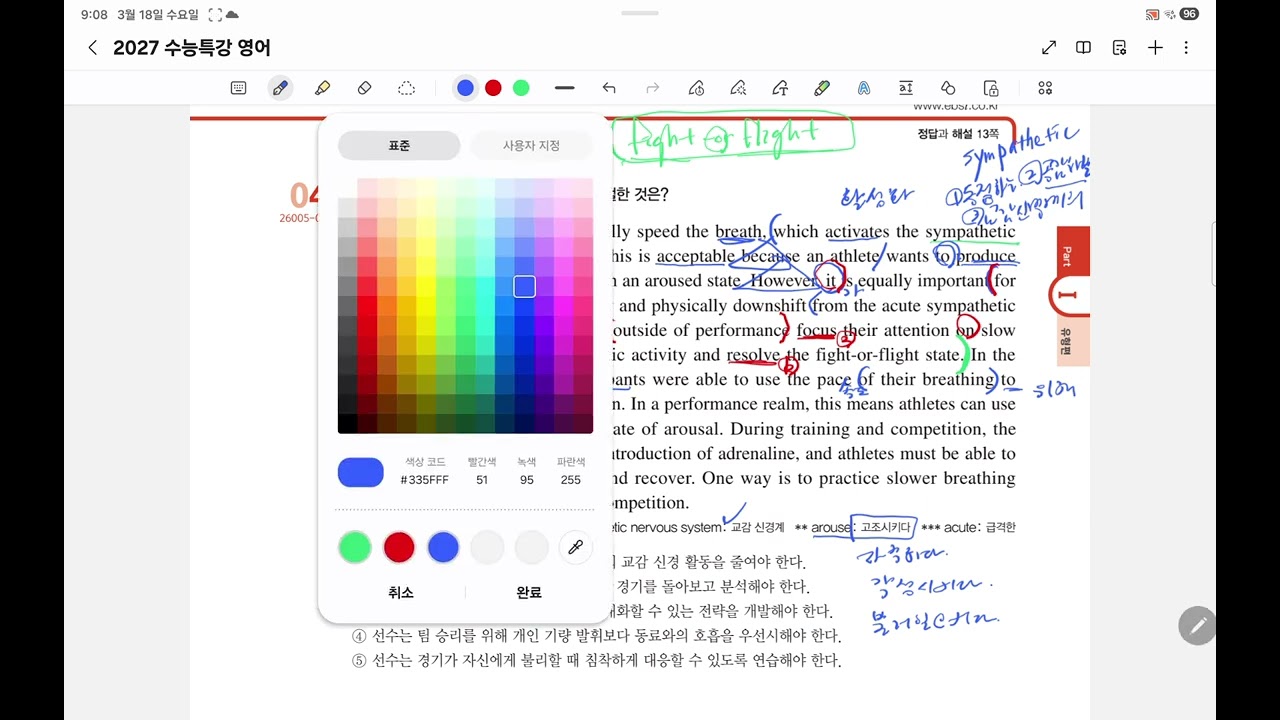
Task: Confirm the color with 완료
Action: (529, 592)
